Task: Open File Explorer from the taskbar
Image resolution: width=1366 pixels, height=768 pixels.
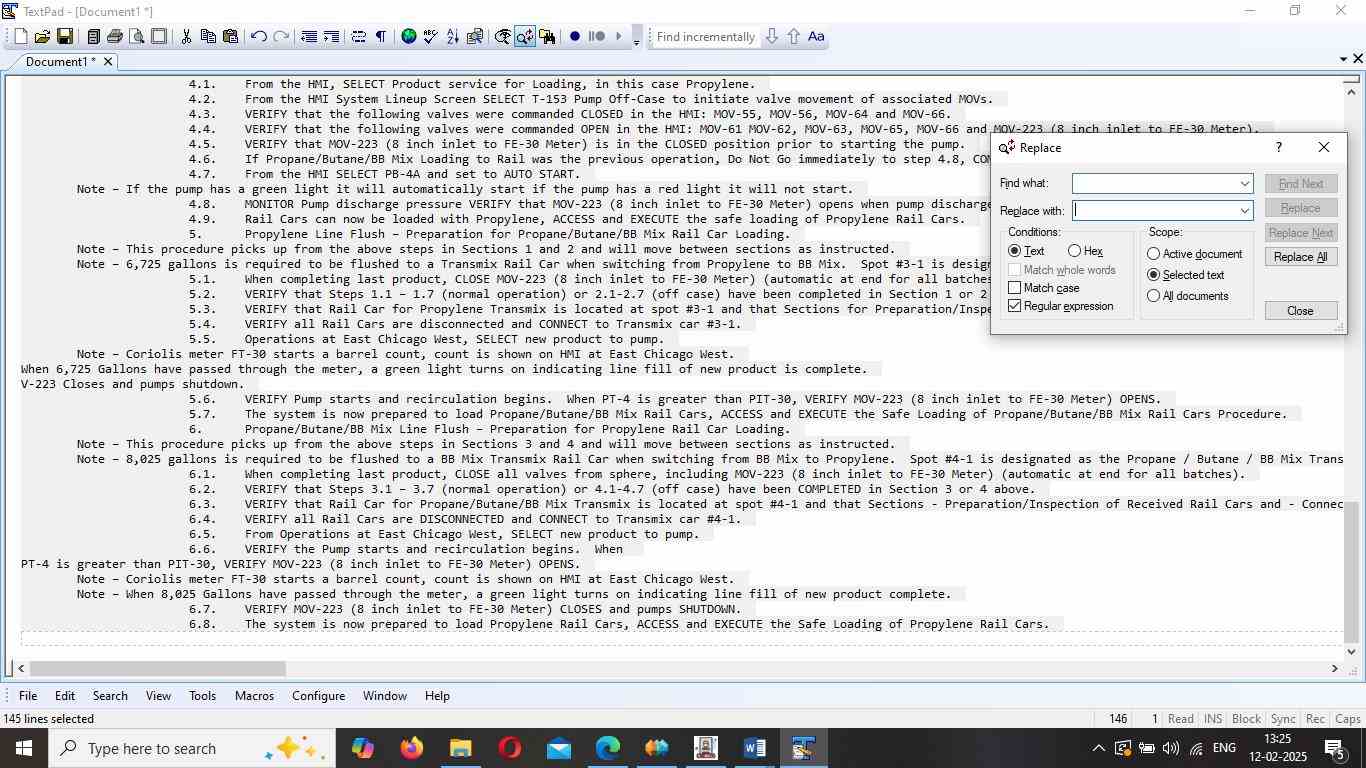Action: point(460,748)
